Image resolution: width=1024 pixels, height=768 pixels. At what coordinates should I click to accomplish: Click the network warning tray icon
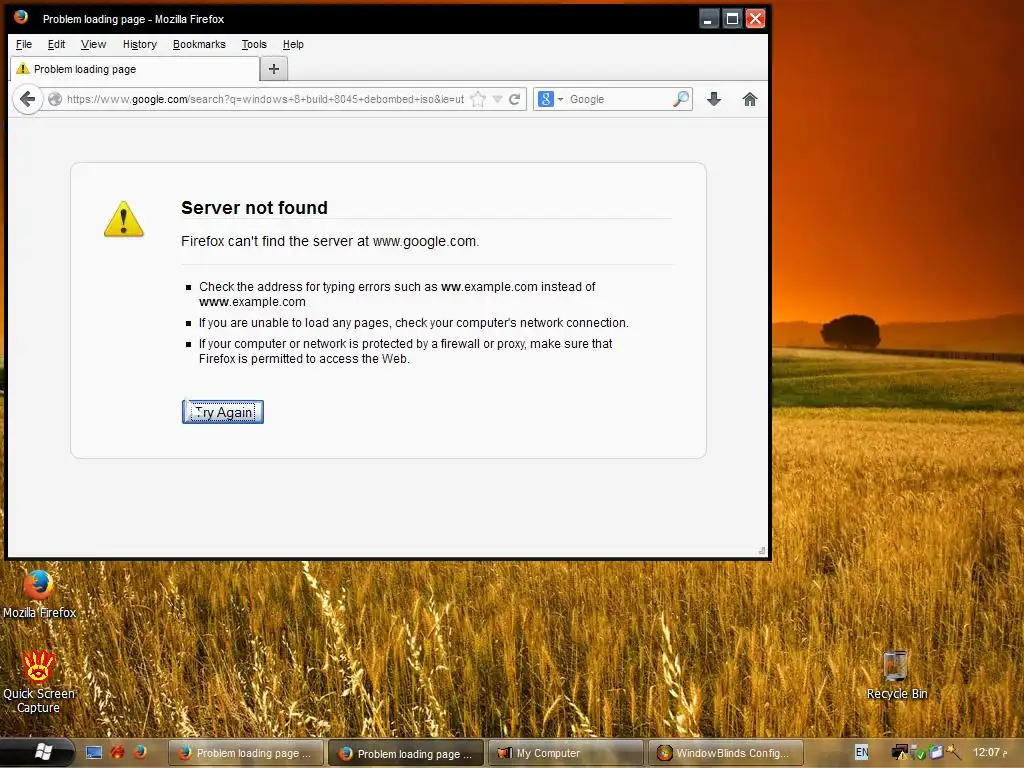[900, 753]
